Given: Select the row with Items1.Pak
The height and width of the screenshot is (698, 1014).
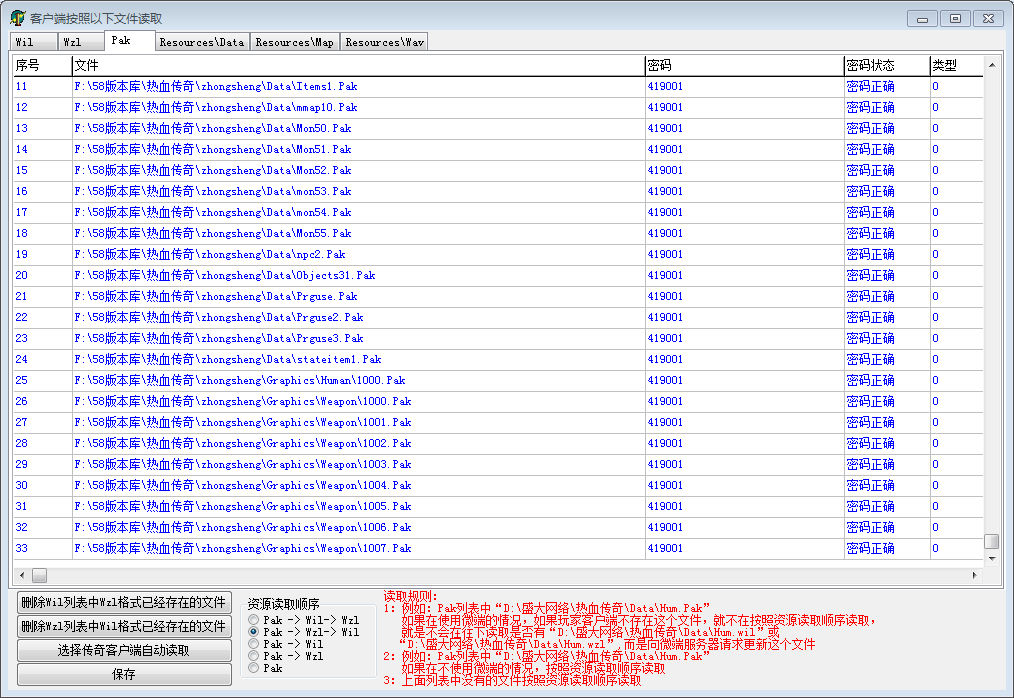Looking at the screenshot, I should click(498, 86).
